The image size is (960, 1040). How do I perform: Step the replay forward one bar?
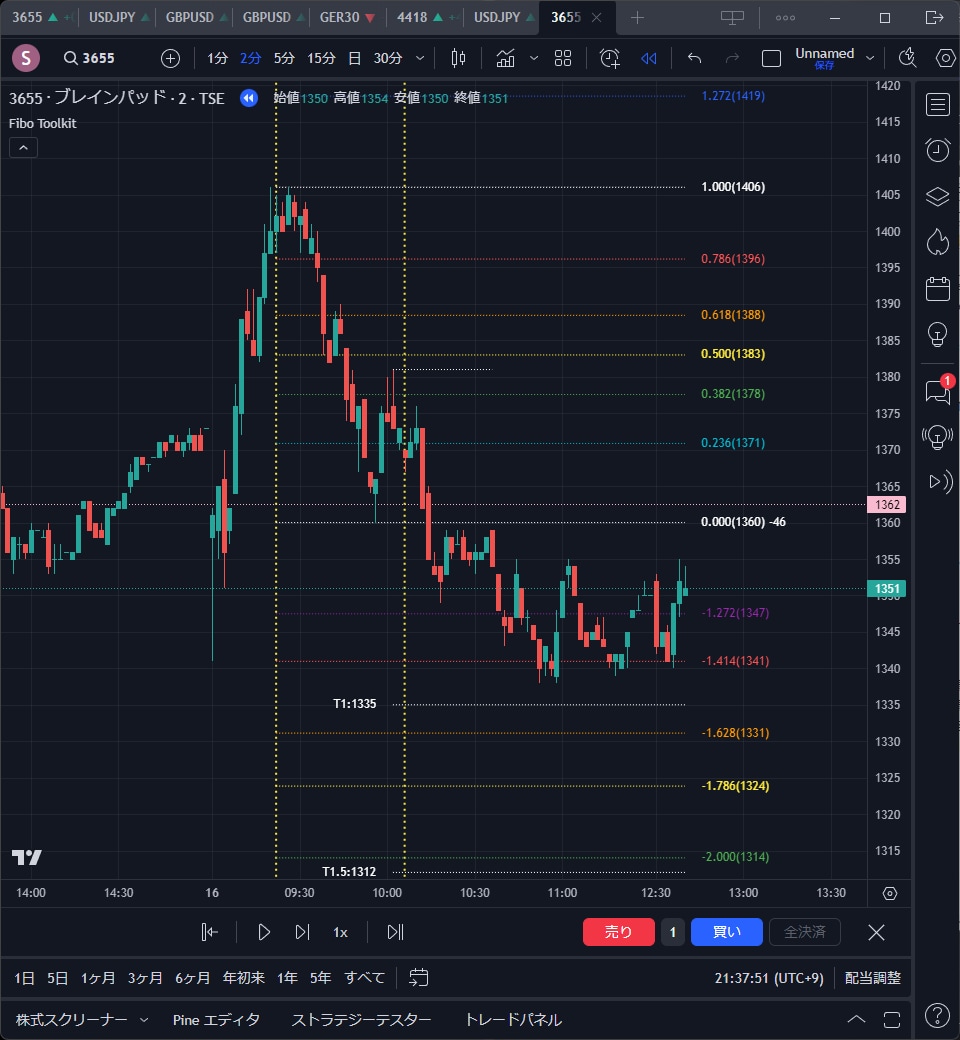point(302,932)
